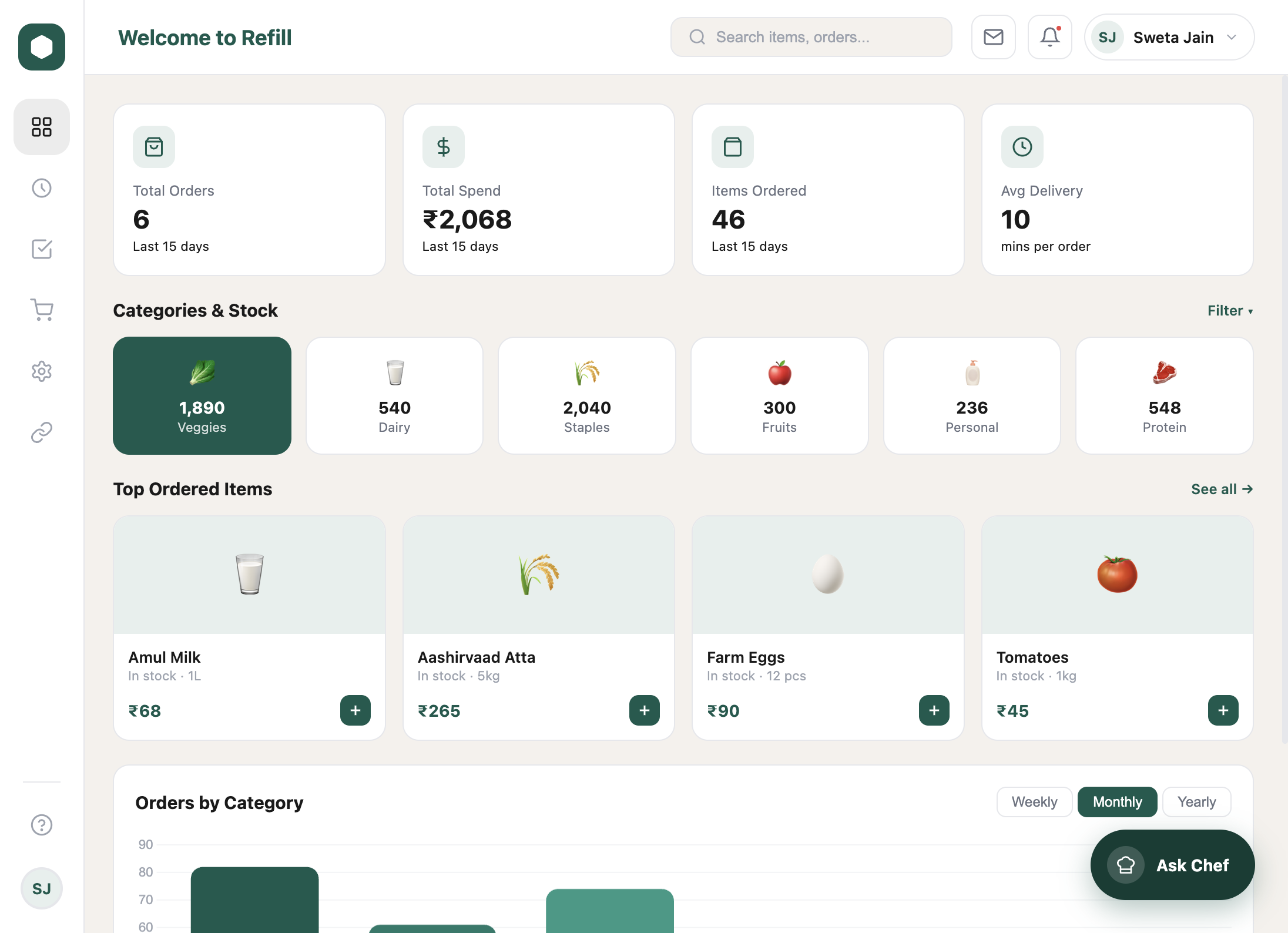
Task: Click the ₹265 Atta price
Action: tap(439, 711)
